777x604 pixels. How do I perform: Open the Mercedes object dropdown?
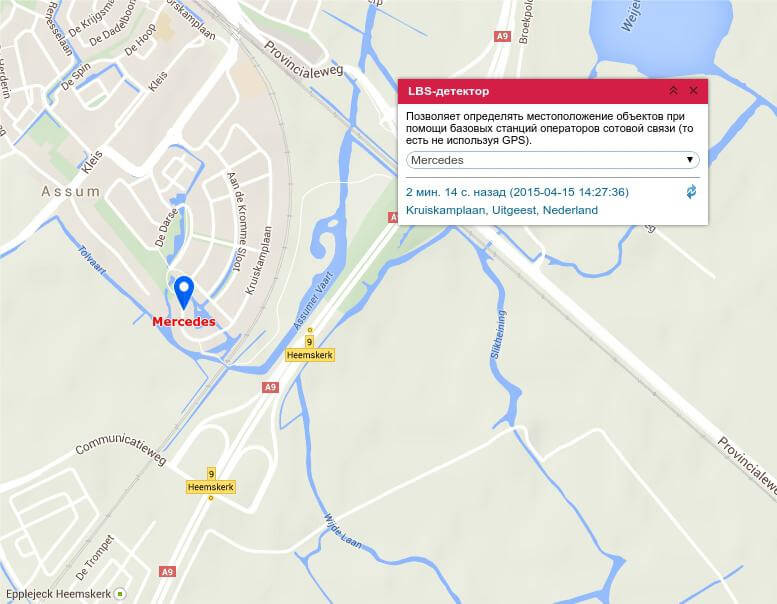(x=553, y=160)
